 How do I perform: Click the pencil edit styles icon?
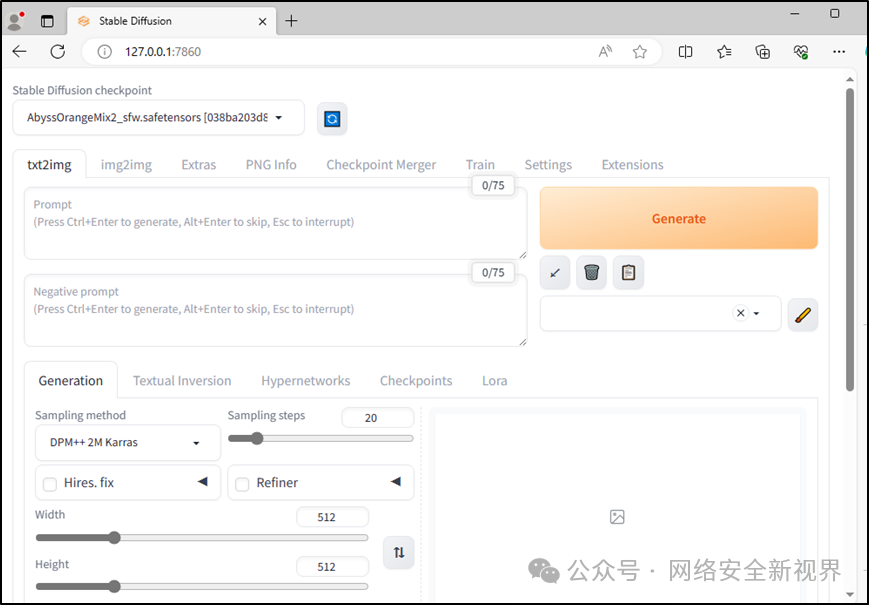[x=802, y=315]
